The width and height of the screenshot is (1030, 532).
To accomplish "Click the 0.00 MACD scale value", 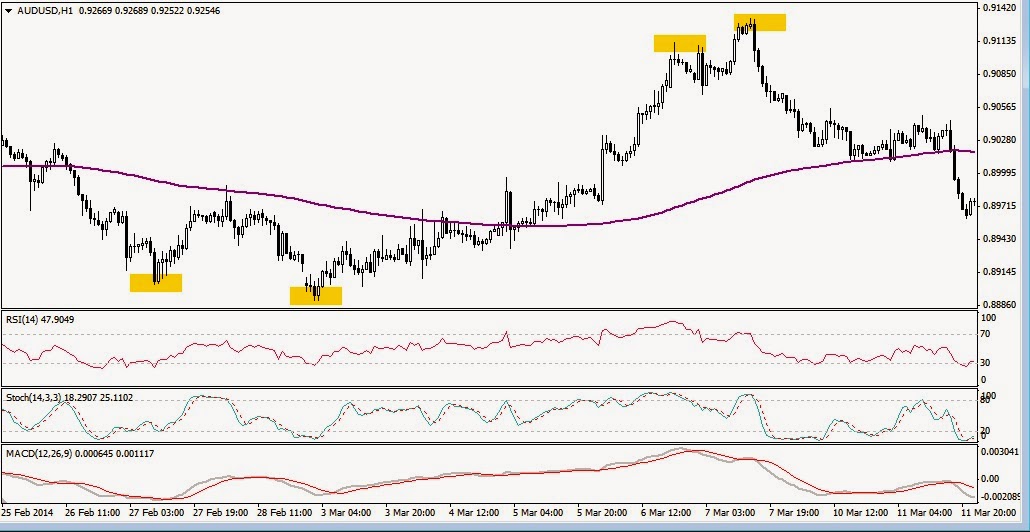I will coord(989,479).
